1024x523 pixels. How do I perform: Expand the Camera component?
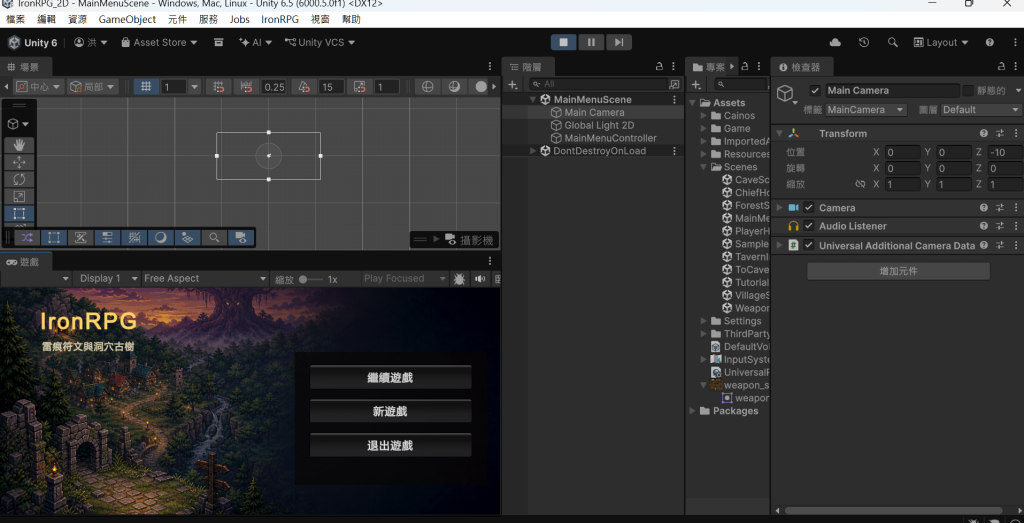[779, 208]
